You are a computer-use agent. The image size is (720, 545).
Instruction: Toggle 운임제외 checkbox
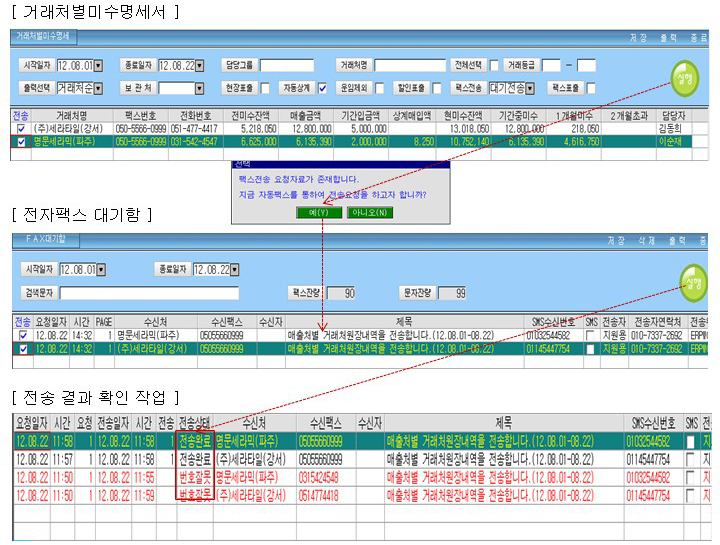click(380, 88)
